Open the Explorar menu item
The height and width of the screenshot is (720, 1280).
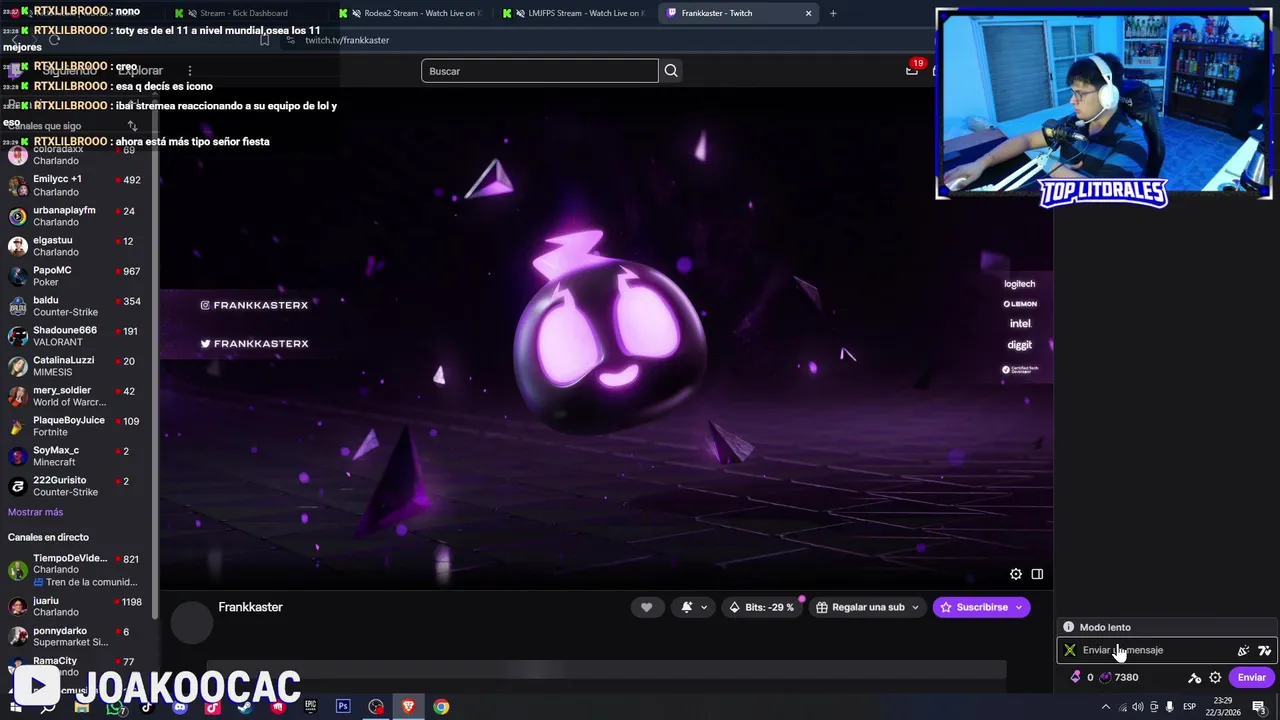point(140,71)
